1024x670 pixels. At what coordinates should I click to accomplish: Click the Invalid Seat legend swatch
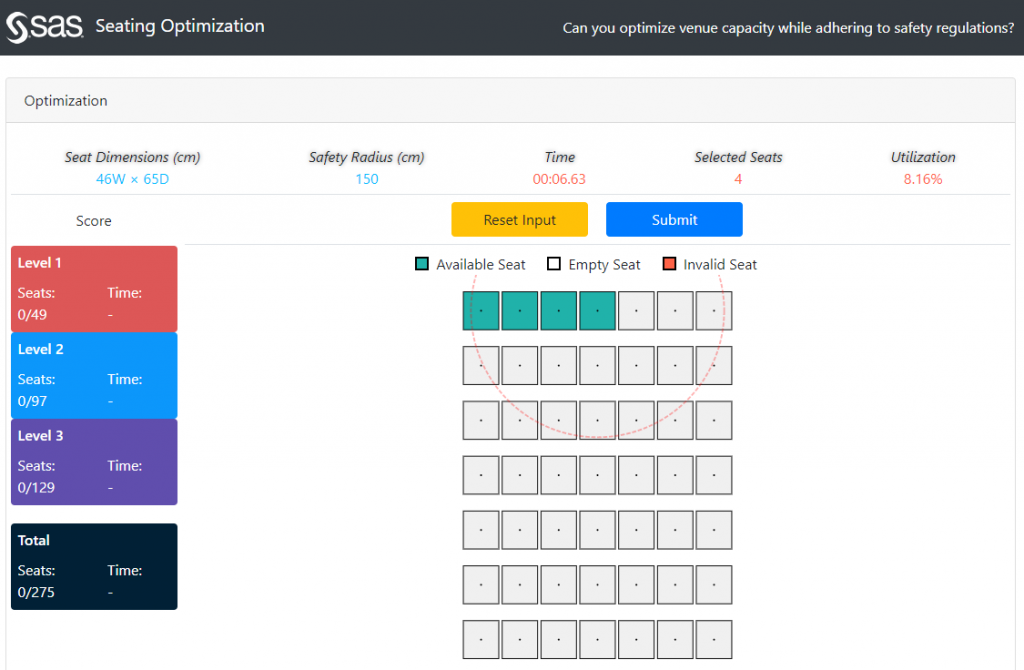tap(668, 264)
